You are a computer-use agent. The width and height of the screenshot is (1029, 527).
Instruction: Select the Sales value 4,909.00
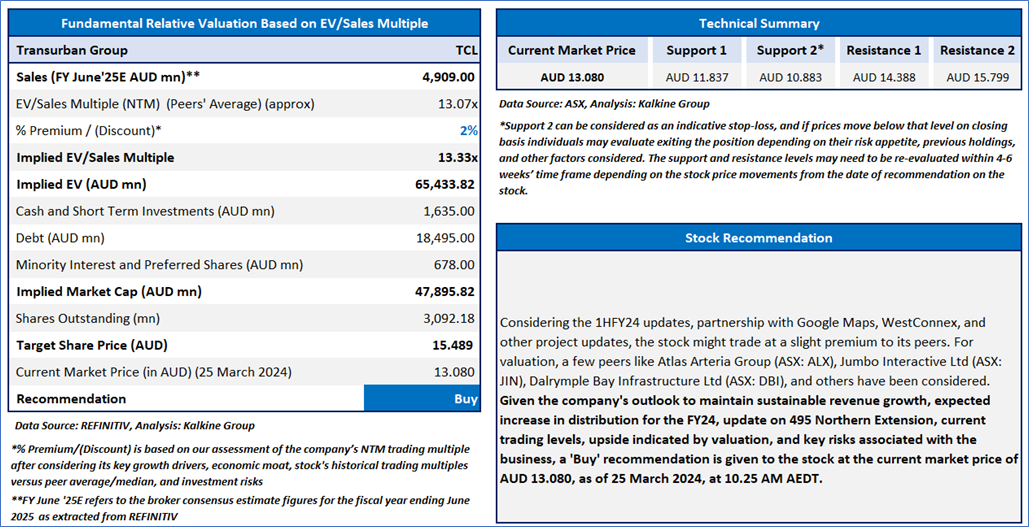click(448, 77)
